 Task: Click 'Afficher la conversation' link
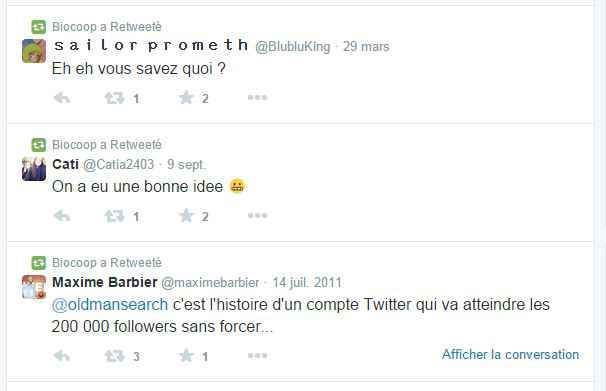click(510, 354)
